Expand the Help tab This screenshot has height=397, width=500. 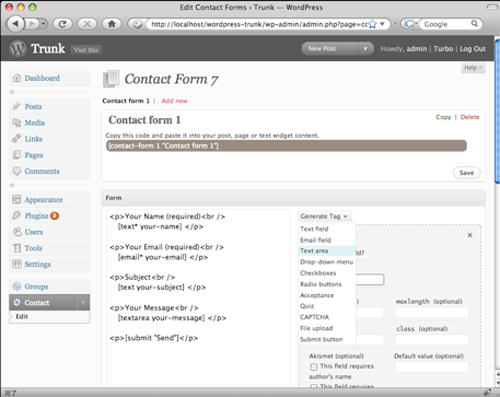[473, 68]
